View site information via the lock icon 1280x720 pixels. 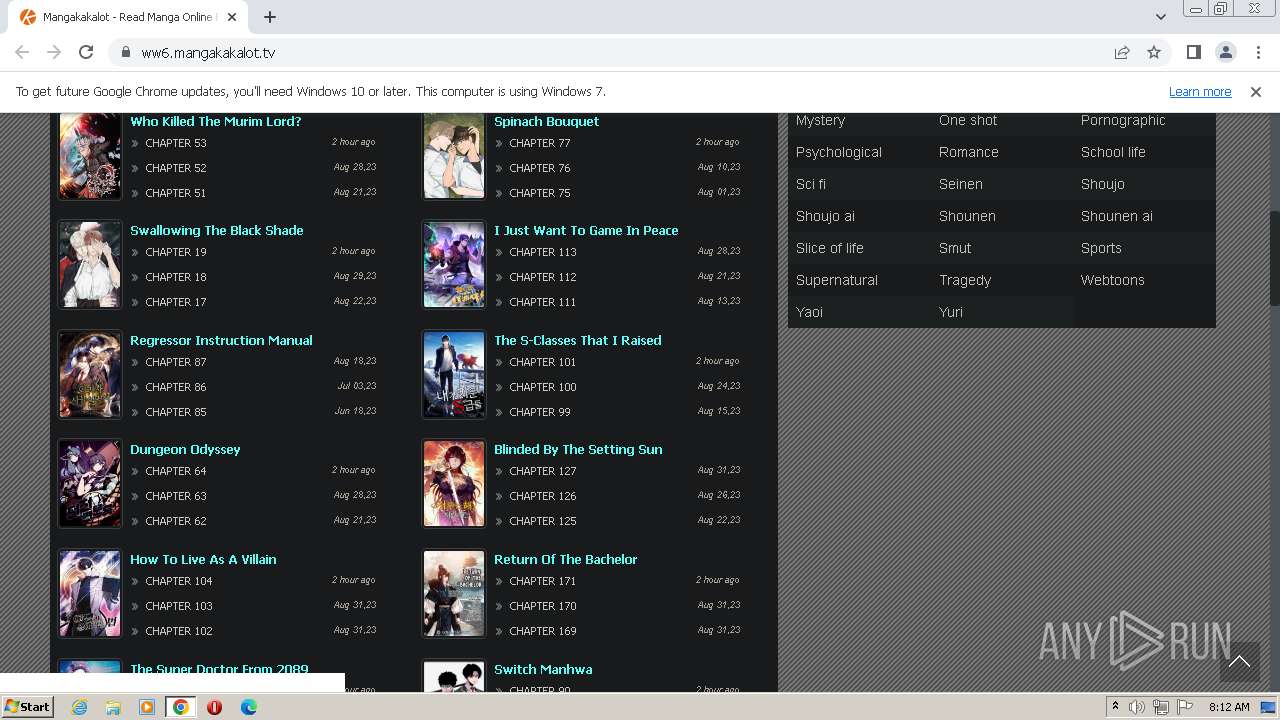125,52
